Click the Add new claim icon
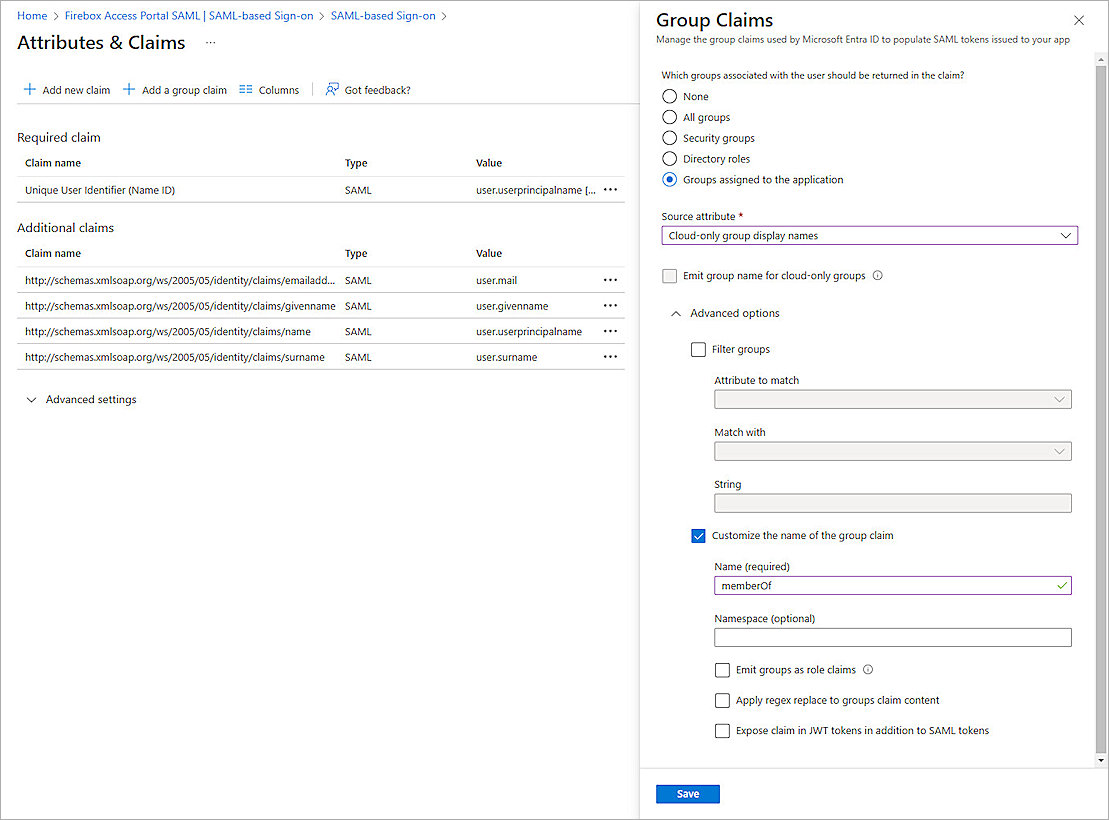Image resolution: width=1109 pixels, height=820 pixels. (x=29, y=89)
